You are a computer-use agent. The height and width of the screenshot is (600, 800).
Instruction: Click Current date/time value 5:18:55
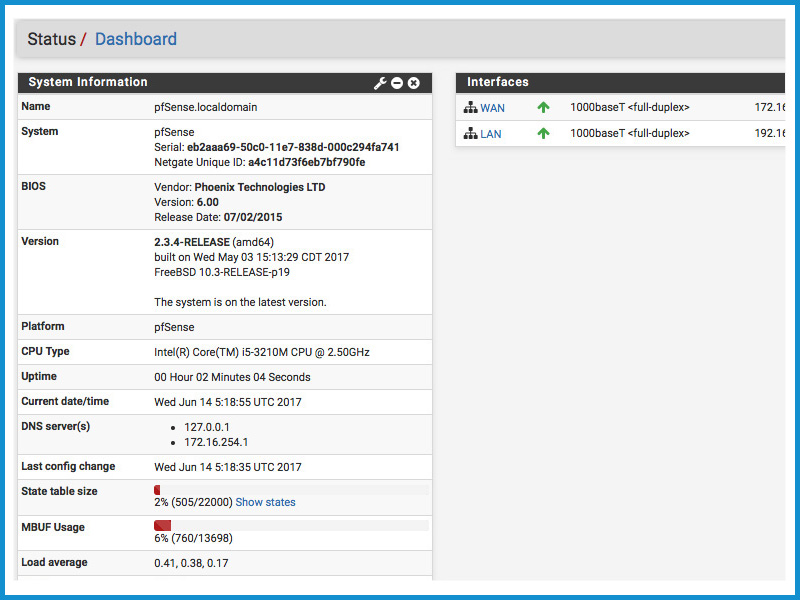tap(228, 402)
